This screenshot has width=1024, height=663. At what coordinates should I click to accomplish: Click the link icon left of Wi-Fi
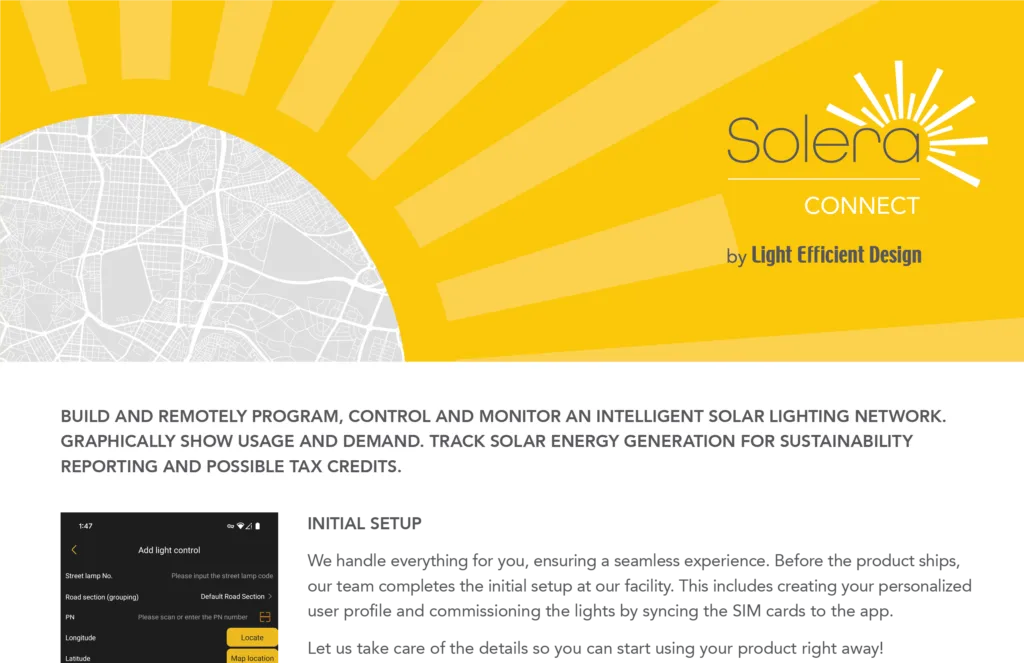[x=230, y=526]
